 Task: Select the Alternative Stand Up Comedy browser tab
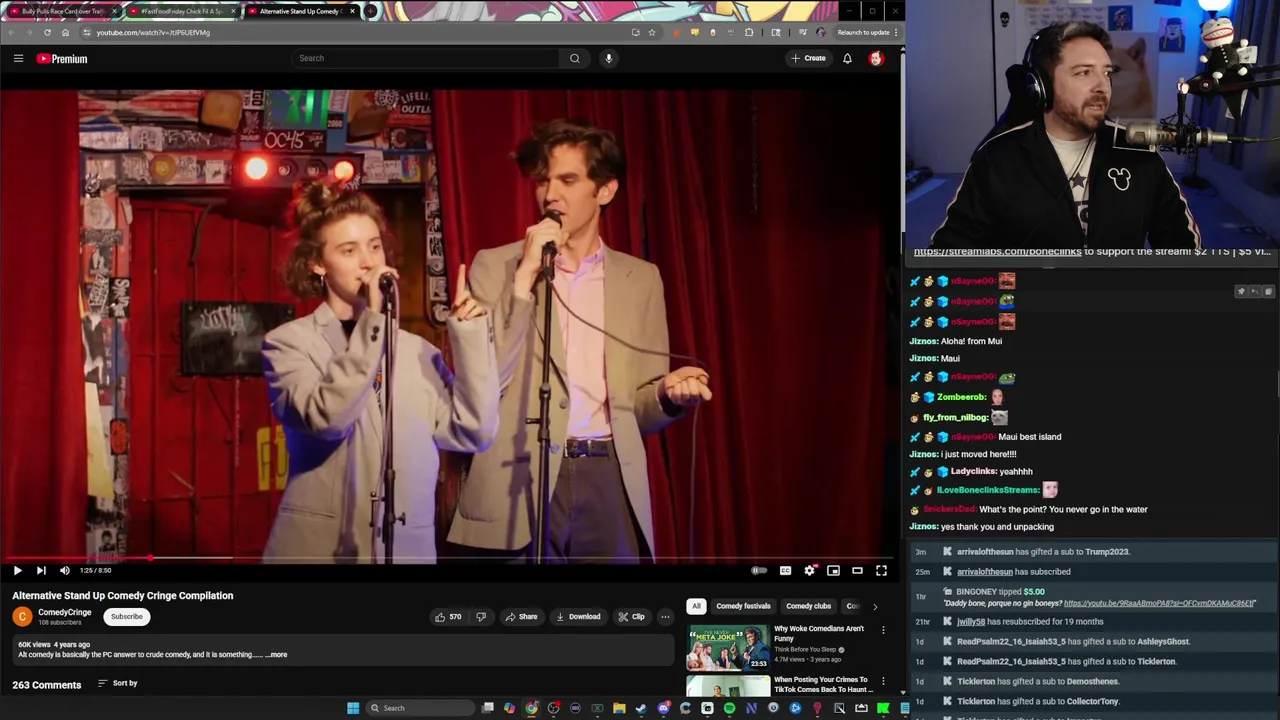pyautogui.click(x=301, y=11)
